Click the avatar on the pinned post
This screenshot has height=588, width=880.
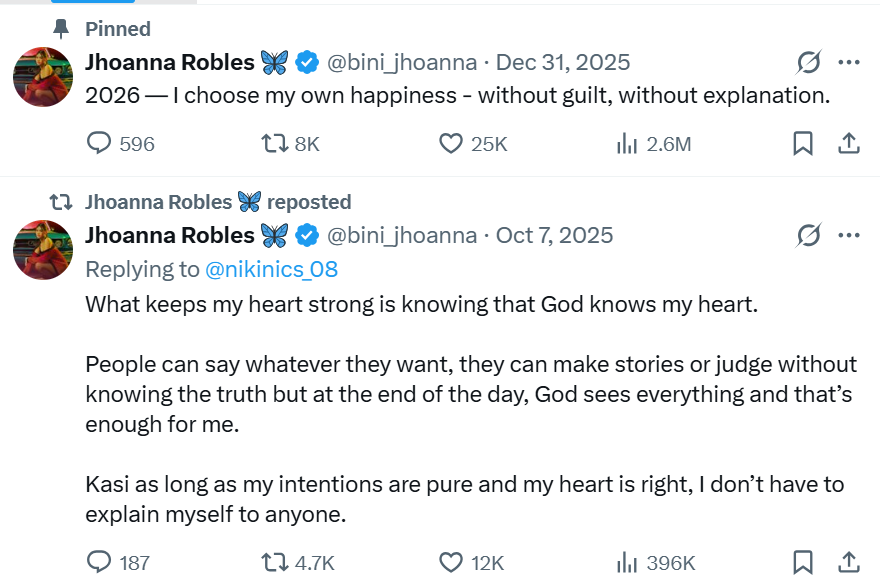click(x=43, y=76)
